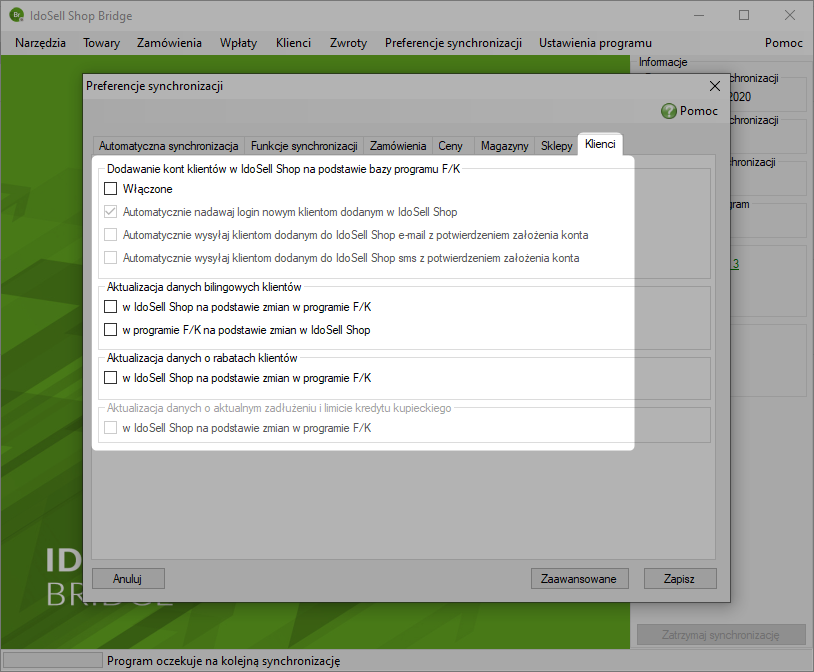Close the IdoSell Shop Bridge main window

(x=790, y=15)
